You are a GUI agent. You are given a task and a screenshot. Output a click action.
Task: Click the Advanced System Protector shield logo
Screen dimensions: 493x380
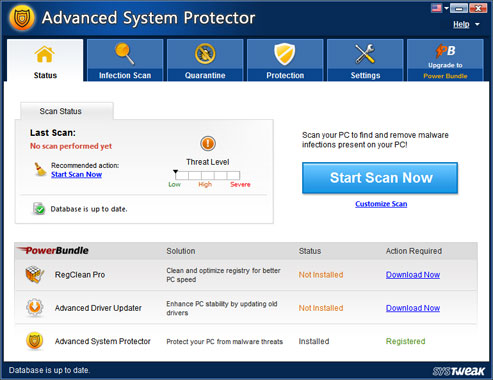pos(22,18)
